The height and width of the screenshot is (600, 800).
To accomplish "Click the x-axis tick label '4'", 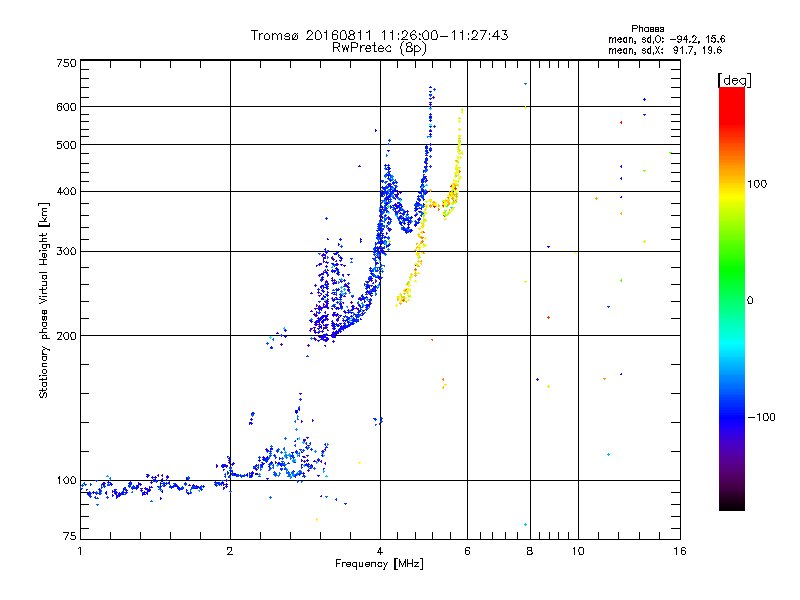I will click(380, 551).
